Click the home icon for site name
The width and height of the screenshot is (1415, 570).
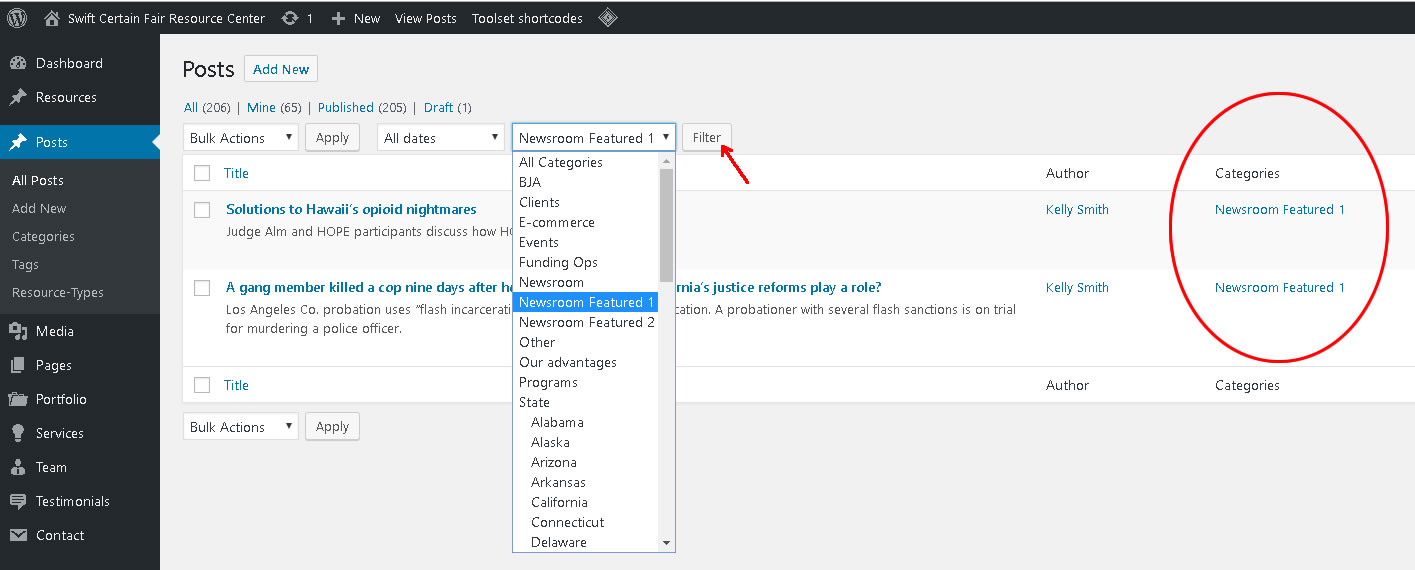click(53, 18)
